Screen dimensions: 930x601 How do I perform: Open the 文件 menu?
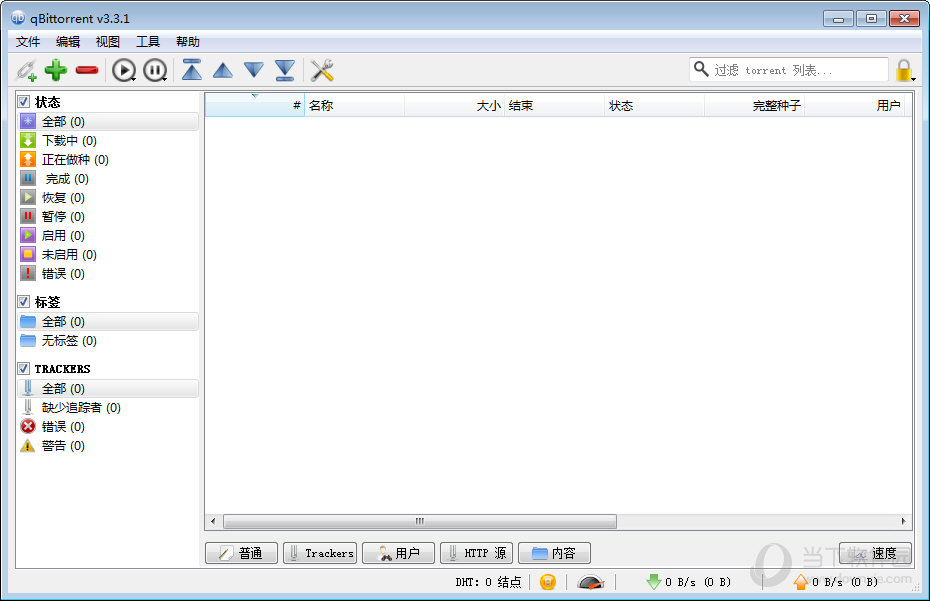coord(28,42)
